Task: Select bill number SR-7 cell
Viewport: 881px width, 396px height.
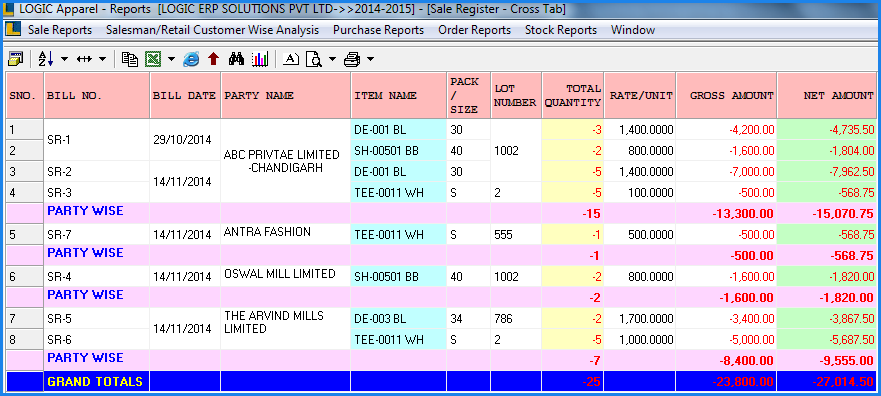Action: pyautogui.click(x=97, y=234)
